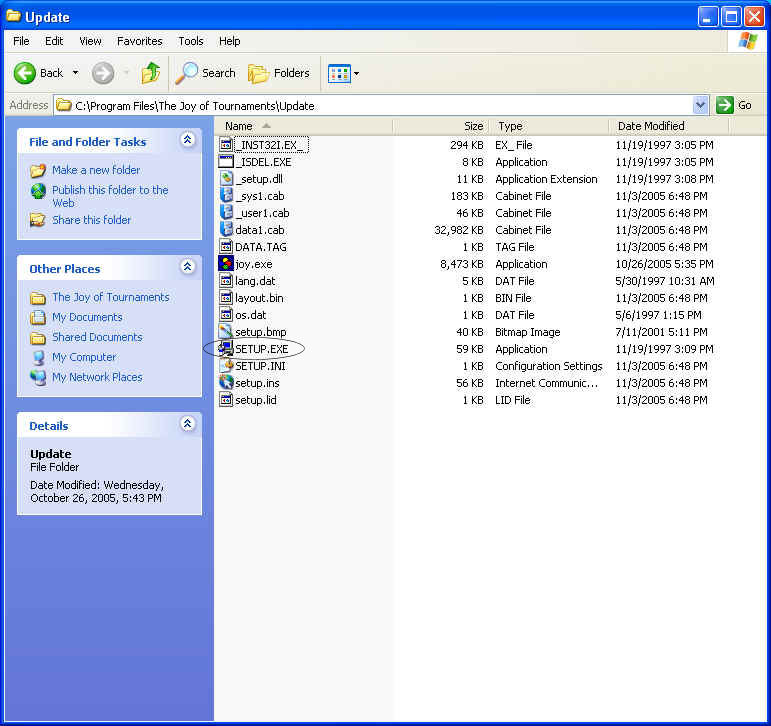Open the Favorites menu
This screenshot has height=726, width=771.
(x=140, y=41)
